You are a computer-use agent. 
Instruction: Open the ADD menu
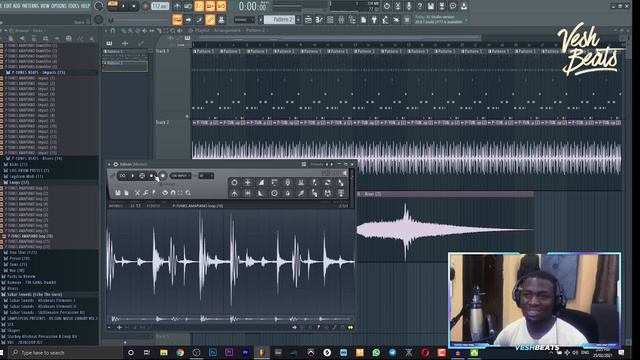(16, 6)
